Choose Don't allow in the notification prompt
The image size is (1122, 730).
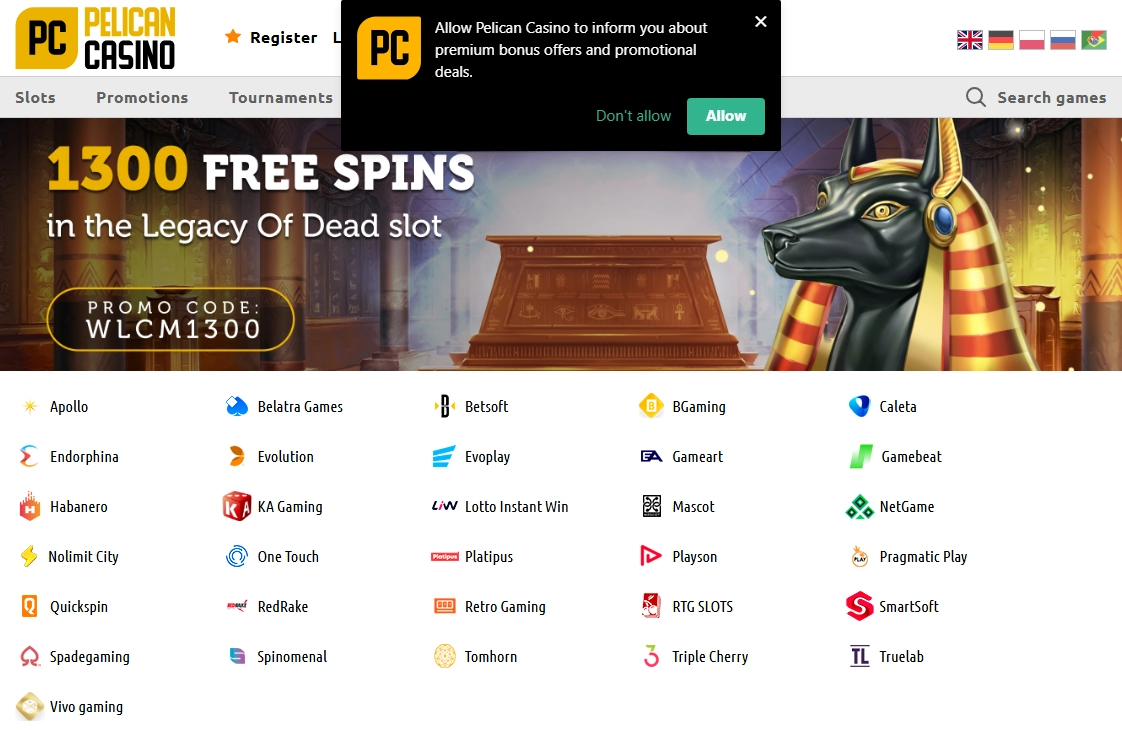coord(633,116)
